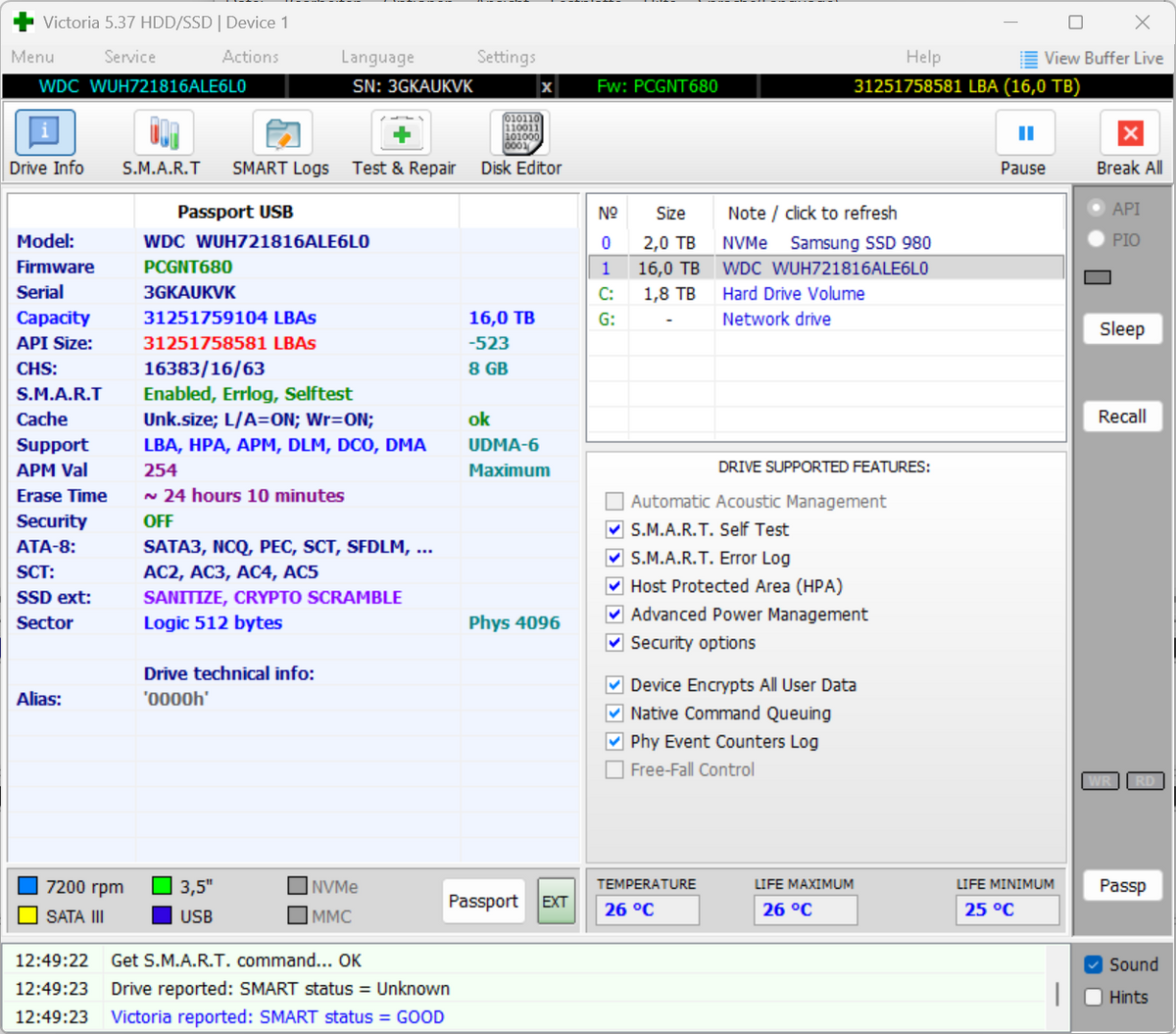Click the blue 7200 rpm color square
The width and height of the screenshot is (1176, 1034).
[x=27, y=886]
